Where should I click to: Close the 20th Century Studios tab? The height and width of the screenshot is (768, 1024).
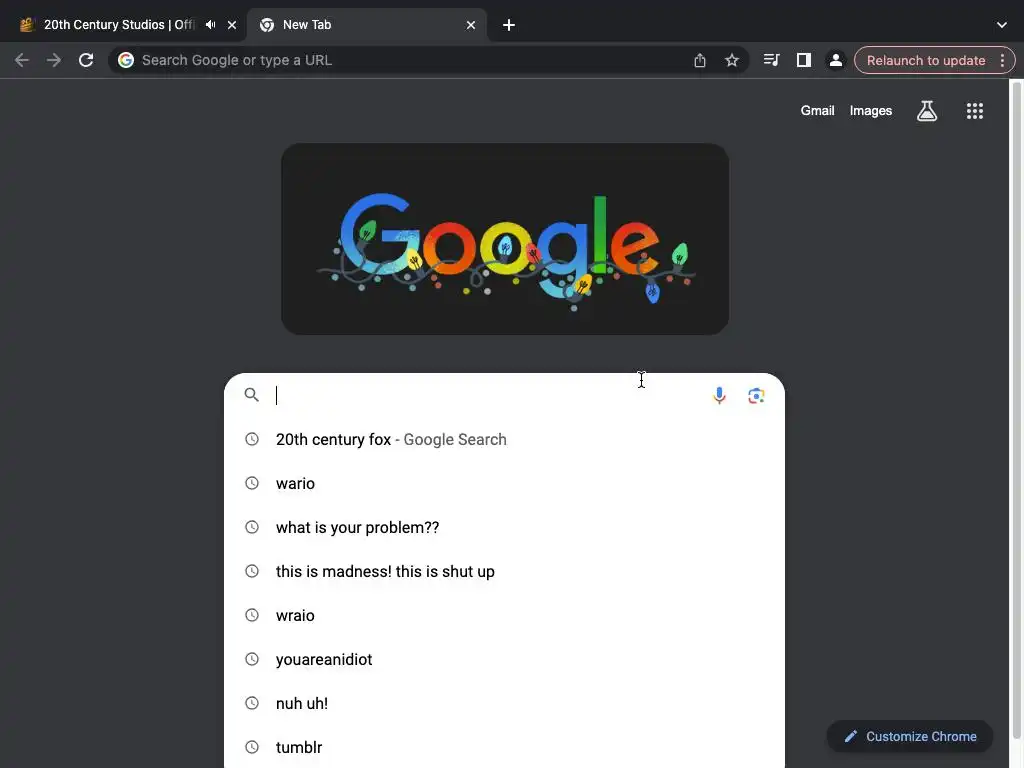(x=232, y=25)
